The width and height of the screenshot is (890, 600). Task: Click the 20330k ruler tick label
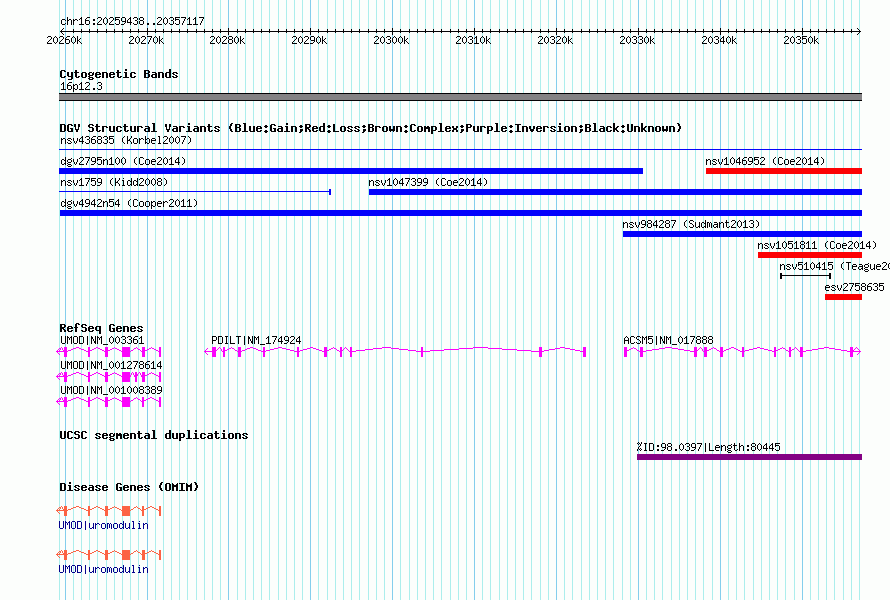coord(637,40)
